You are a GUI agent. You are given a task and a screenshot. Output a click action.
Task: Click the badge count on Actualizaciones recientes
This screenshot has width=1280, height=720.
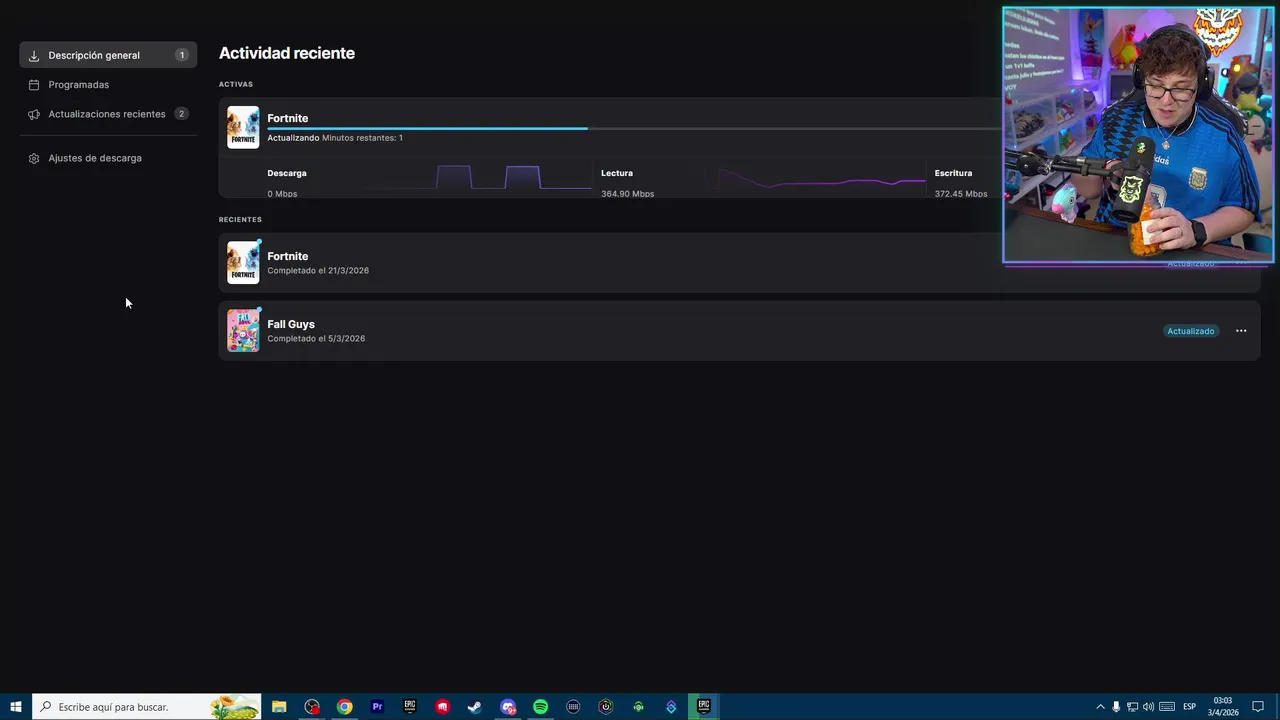(x=181, y=114)
